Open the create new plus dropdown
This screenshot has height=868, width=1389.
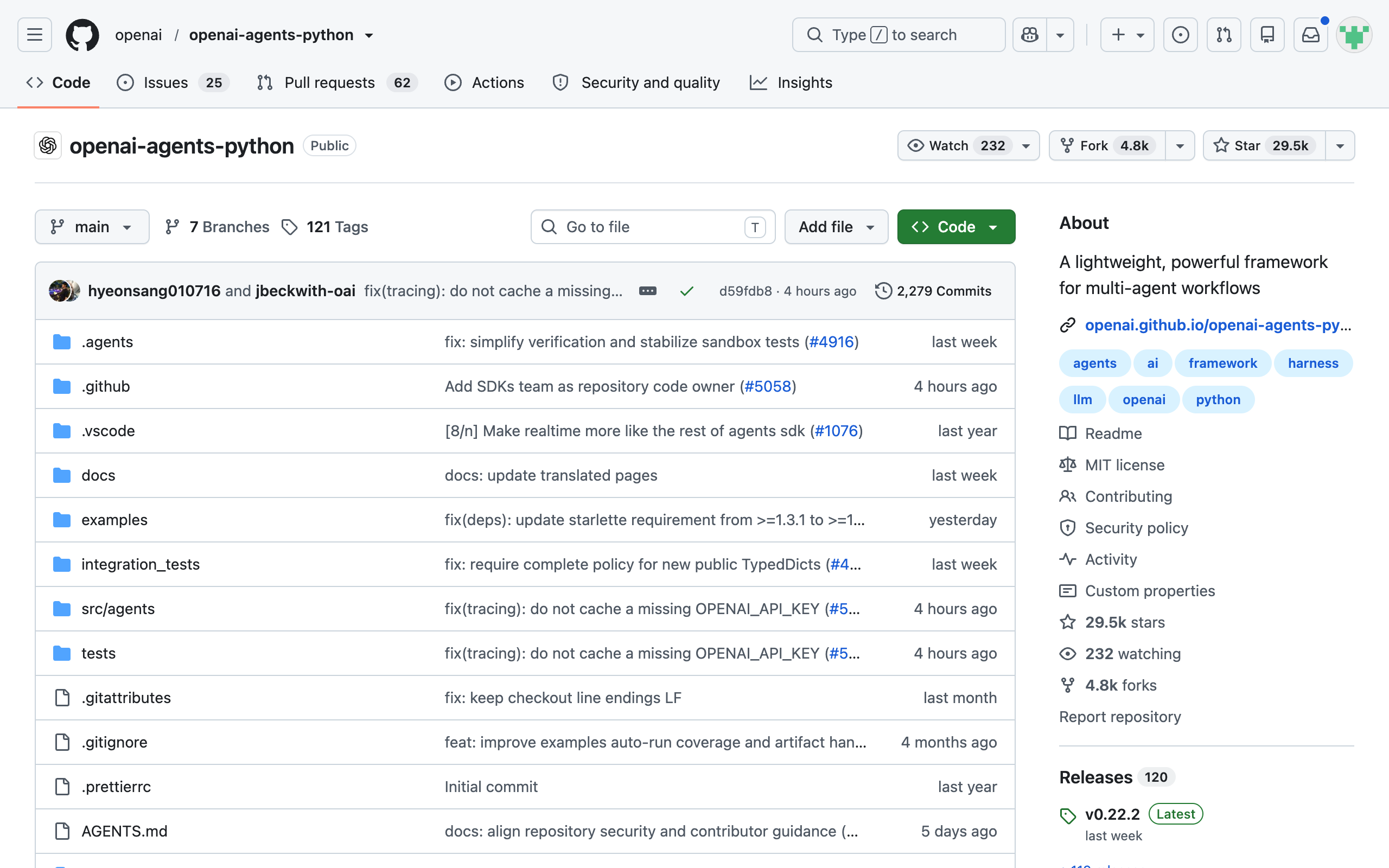tap(1127, 35)
